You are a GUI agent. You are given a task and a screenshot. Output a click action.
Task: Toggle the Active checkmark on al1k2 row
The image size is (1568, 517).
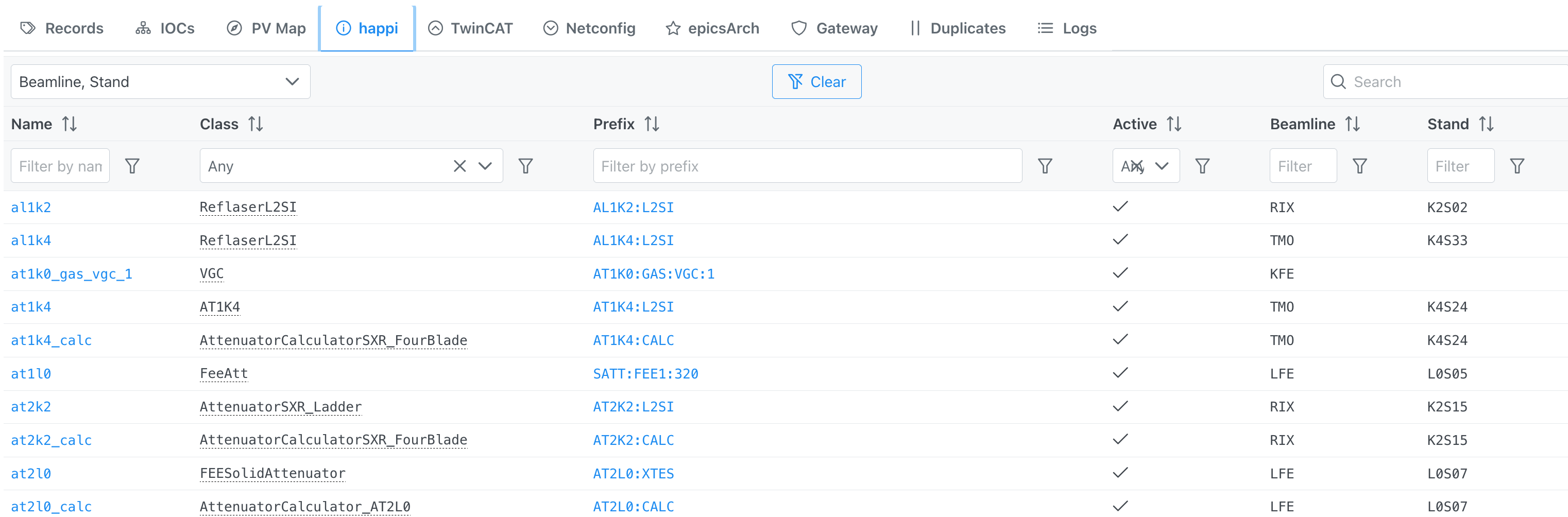(x=1120, y=207)
